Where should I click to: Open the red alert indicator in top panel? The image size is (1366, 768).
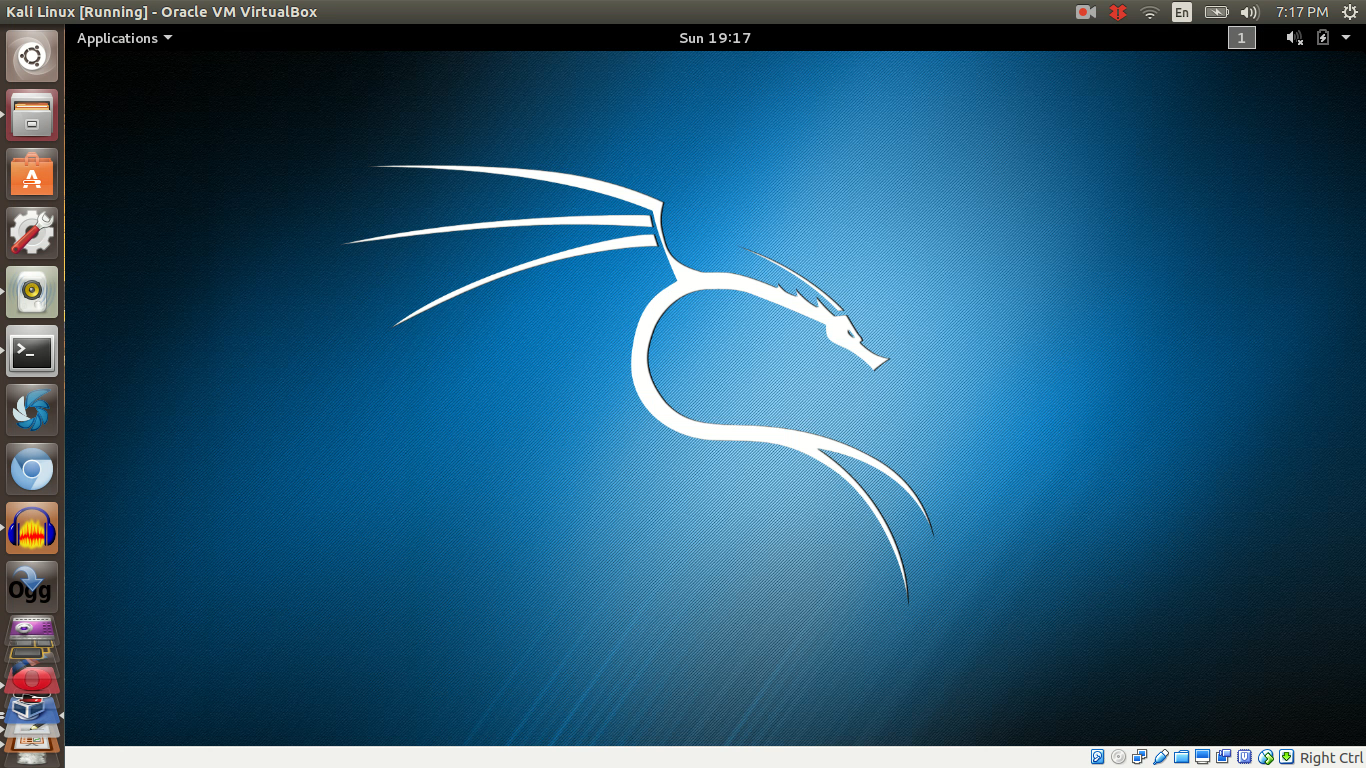pos(1118,12)
